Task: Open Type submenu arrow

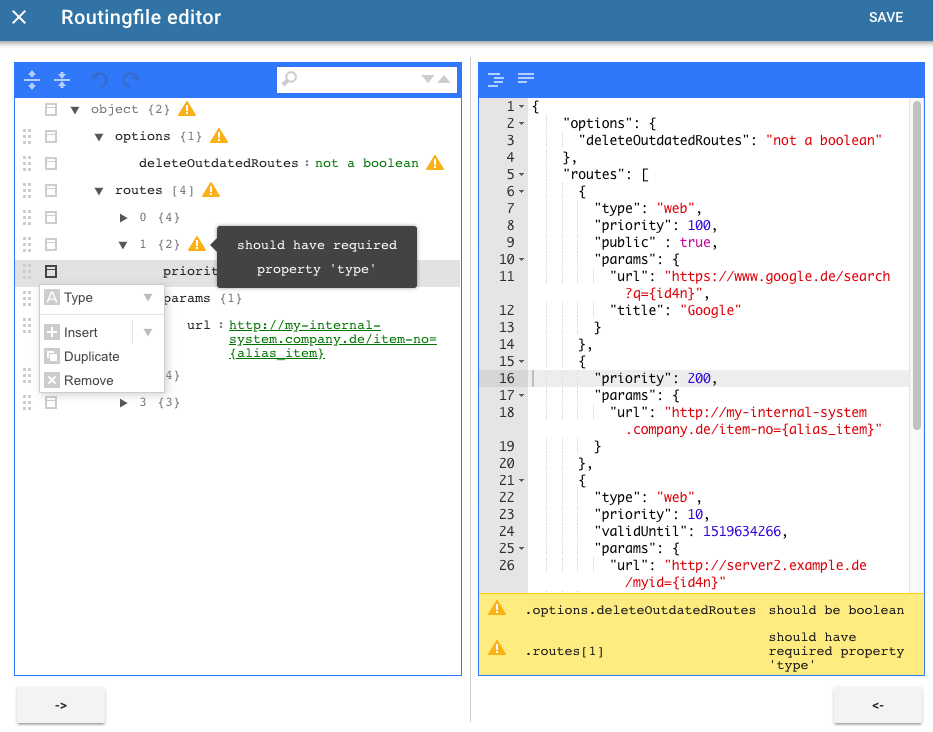Action: click(x=148, y=297)
